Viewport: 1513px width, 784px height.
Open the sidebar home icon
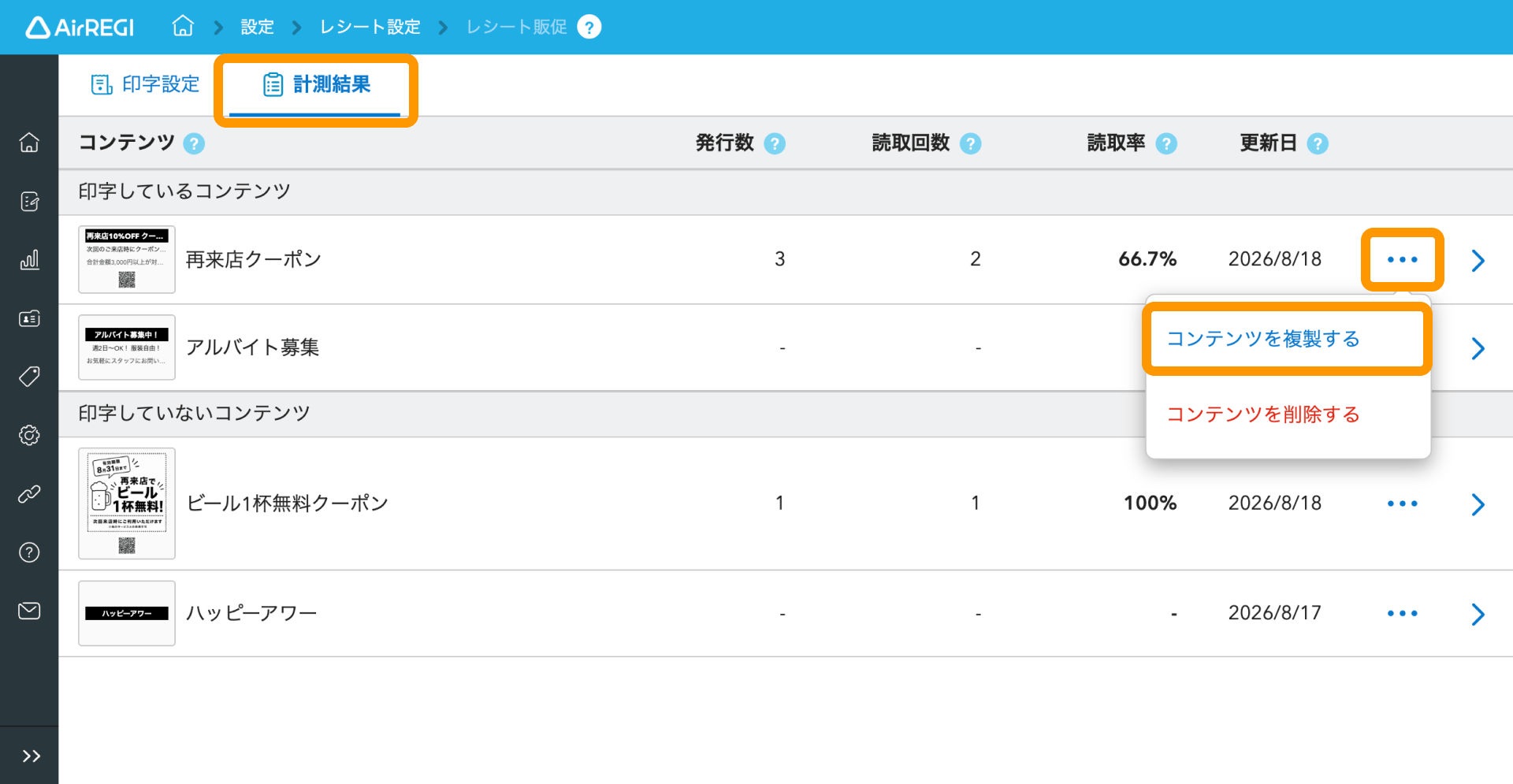(29, 143)
